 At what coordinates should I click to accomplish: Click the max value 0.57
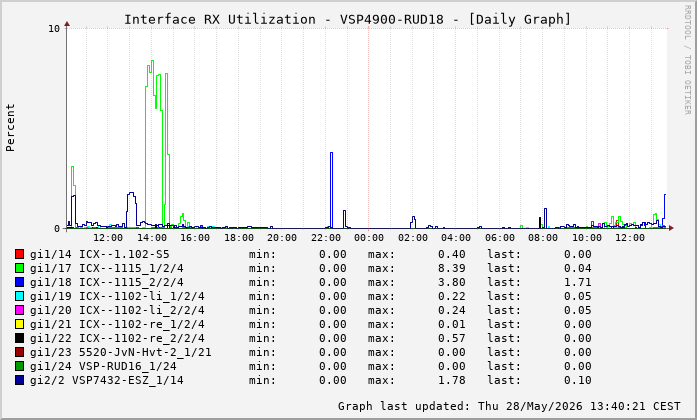[452, 338]
